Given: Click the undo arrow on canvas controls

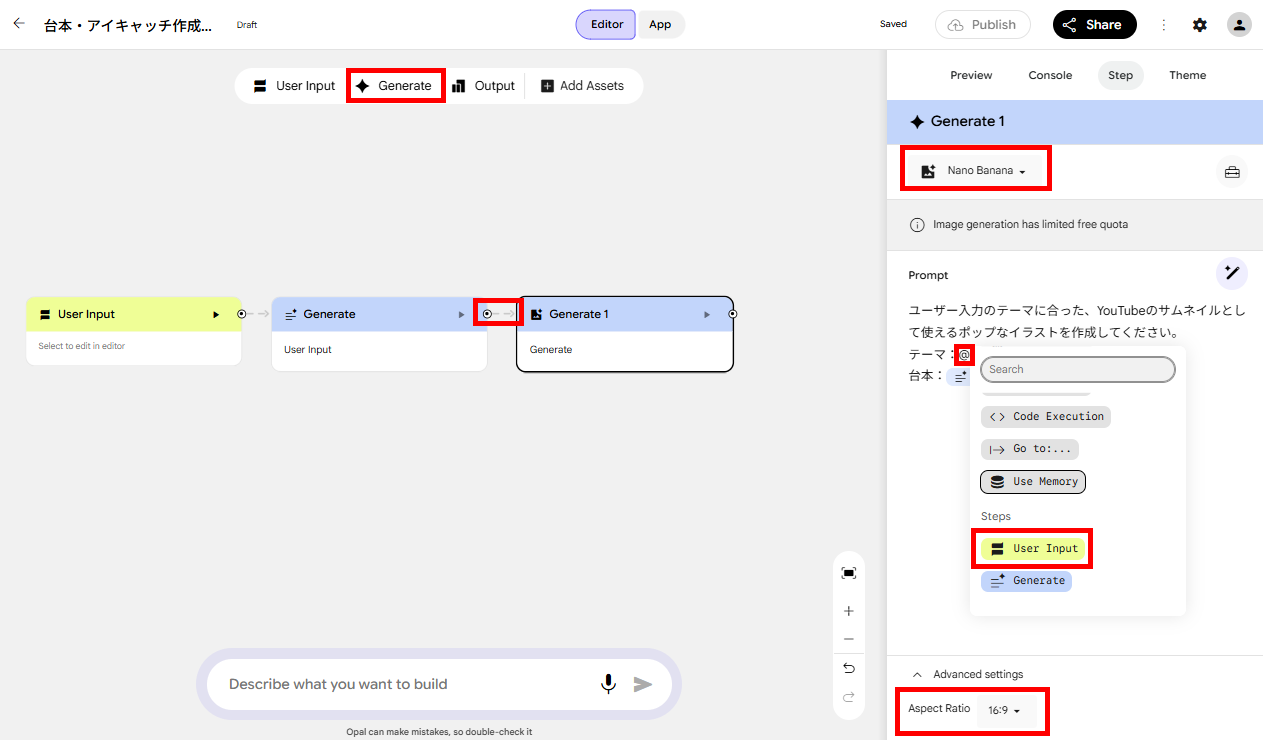Looking at the screenshot, I should (x=849, y=667).
